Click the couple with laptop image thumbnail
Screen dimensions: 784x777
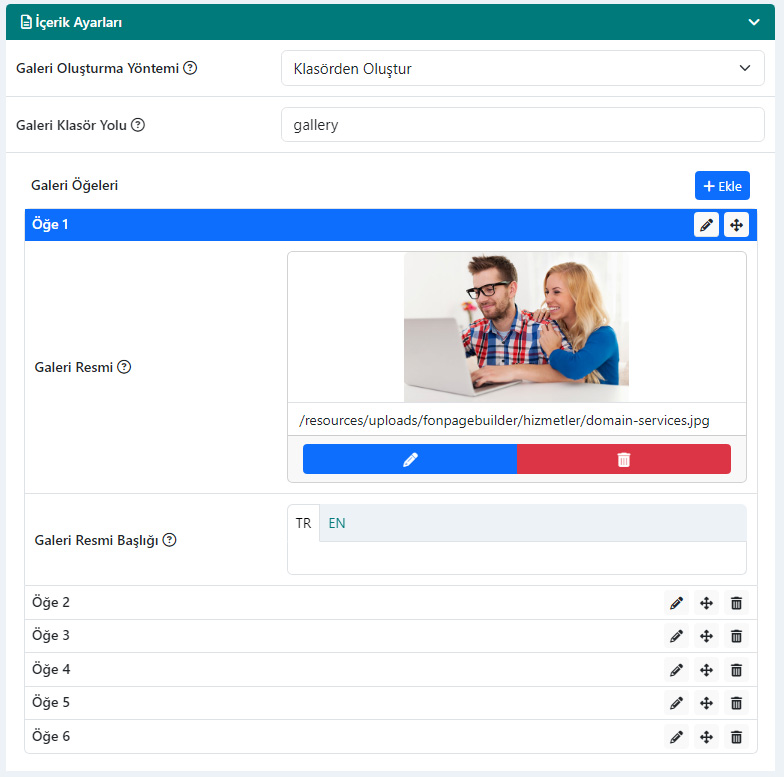click(516, 327)
